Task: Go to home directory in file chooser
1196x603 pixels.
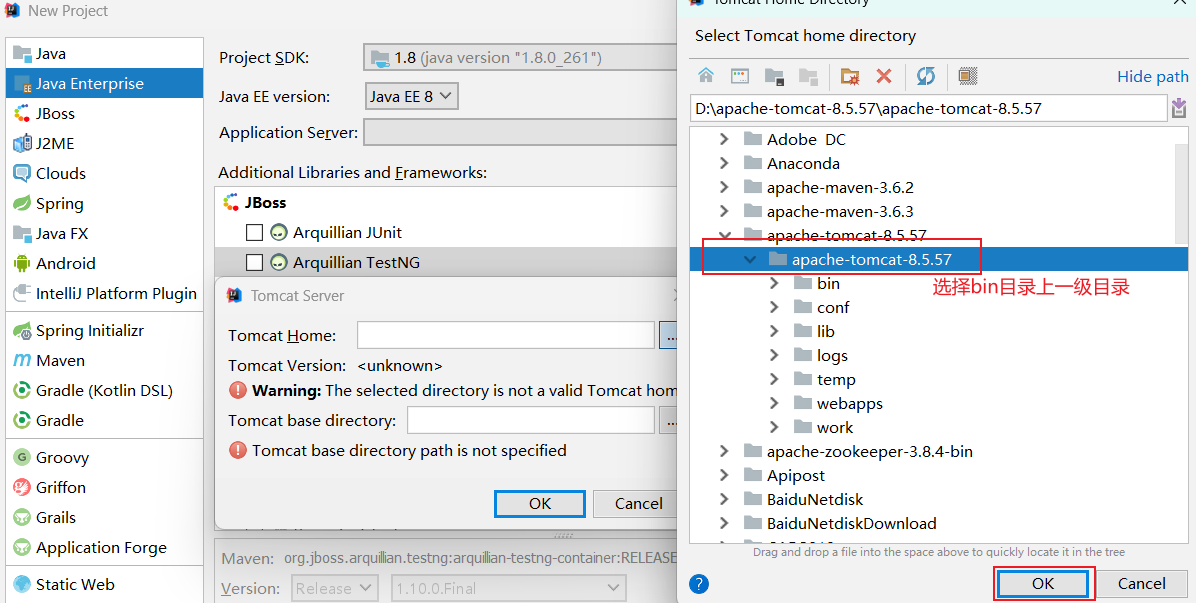Action: pyautogui.click(x=706, y=75)
